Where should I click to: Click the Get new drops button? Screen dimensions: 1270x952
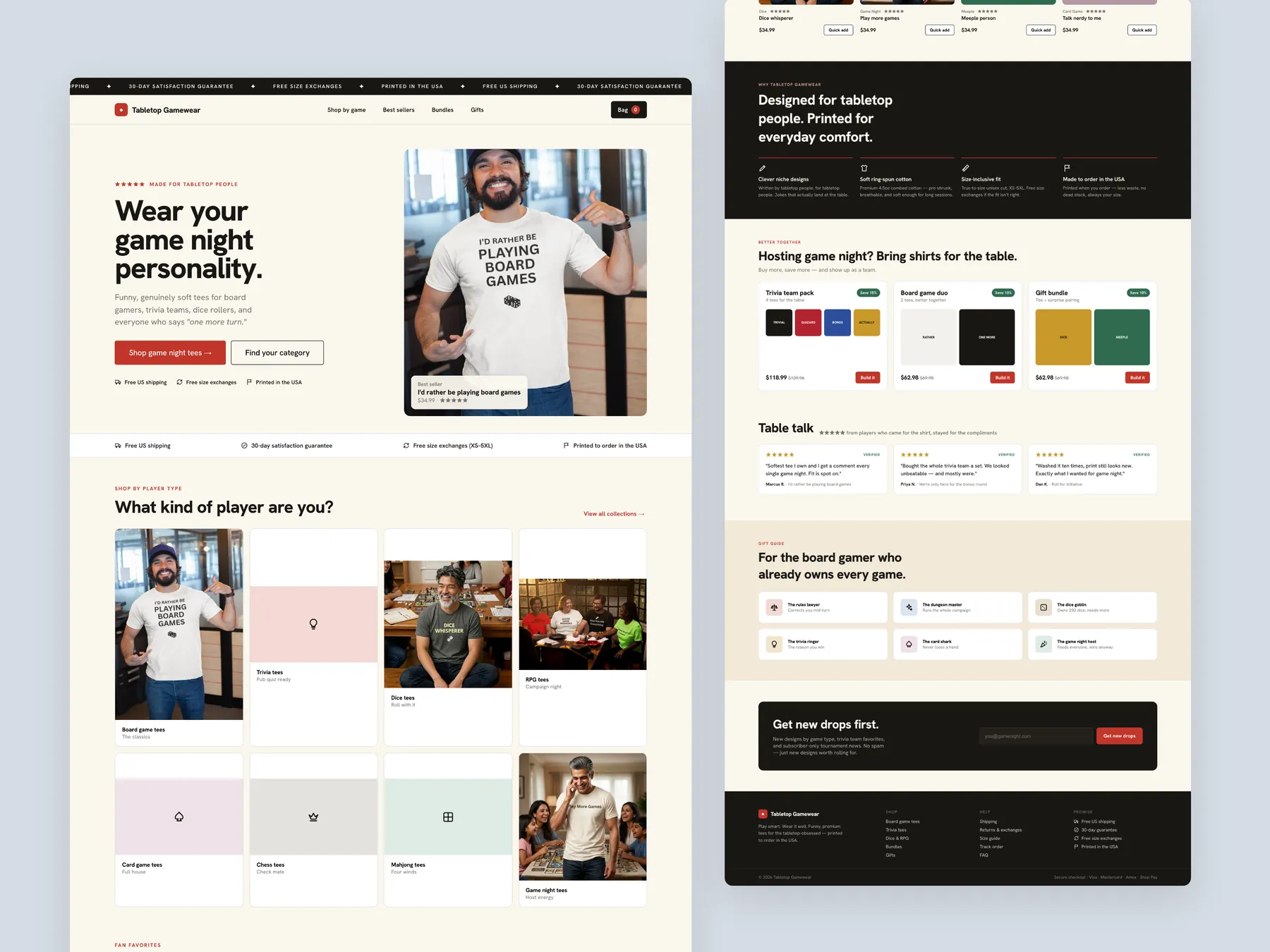coord(1119,736)
